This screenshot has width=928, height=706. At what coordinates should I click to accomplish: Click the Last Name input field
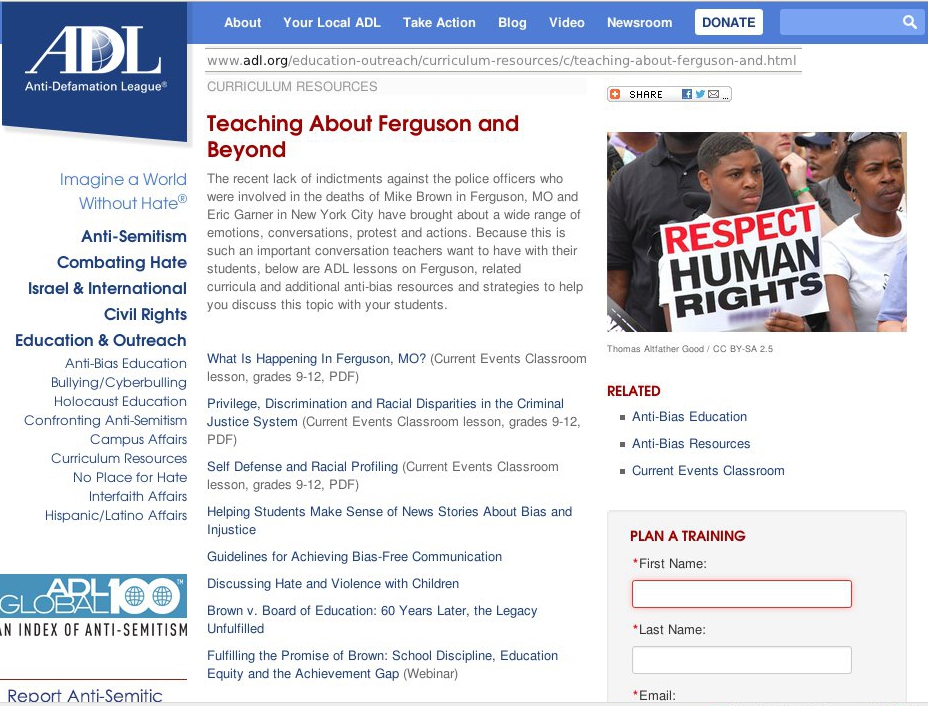click(x=742, y=660)
